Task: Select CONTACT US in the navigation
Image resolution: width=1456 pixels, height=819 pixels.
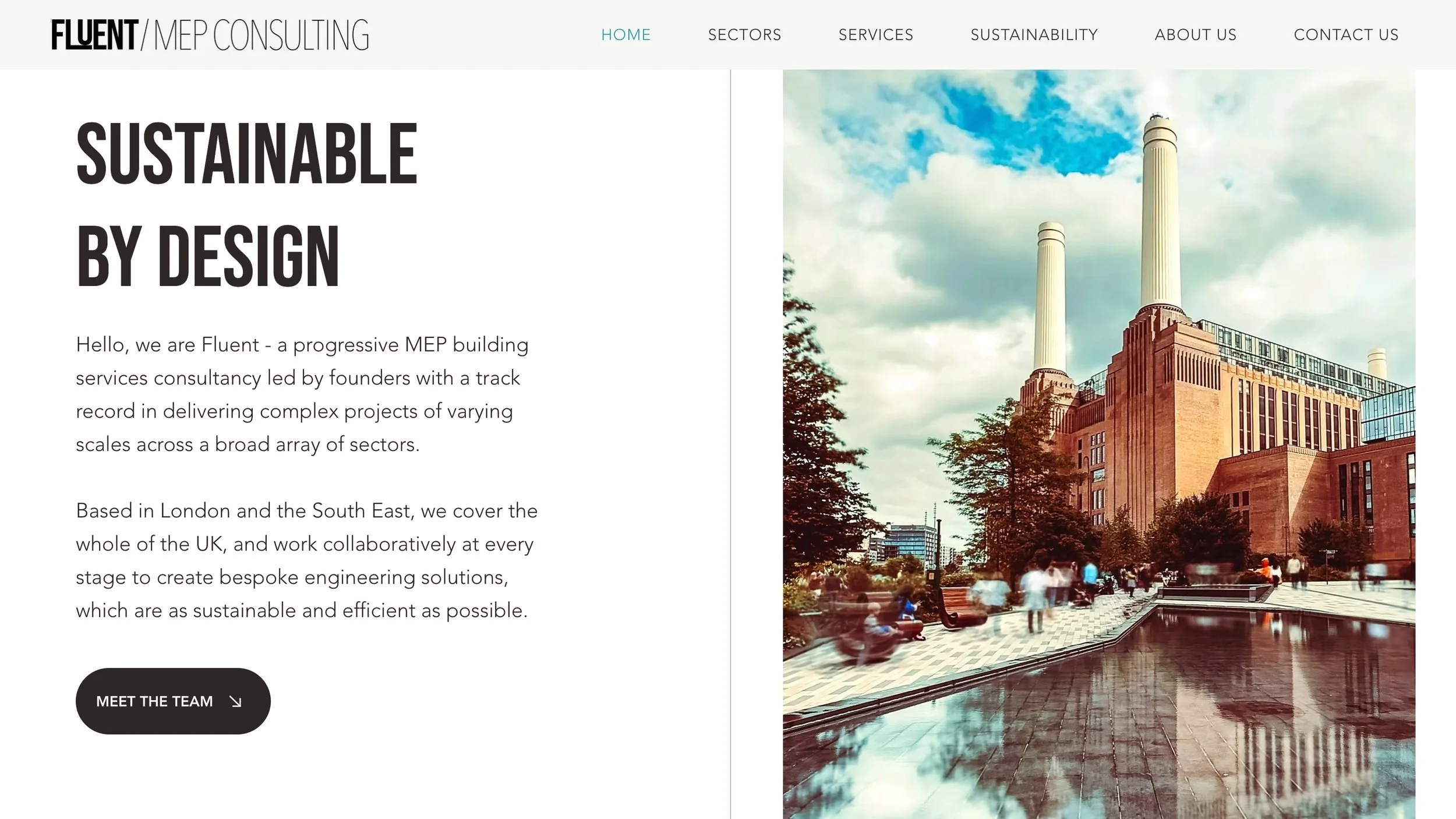Action: (1346, 35)
